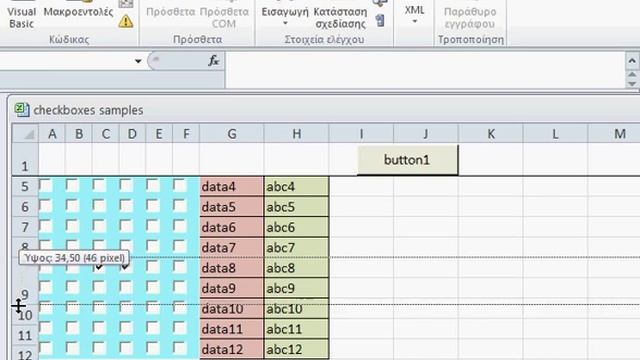
Task: Click inside the formula bar input
Action: pos(424,69)
